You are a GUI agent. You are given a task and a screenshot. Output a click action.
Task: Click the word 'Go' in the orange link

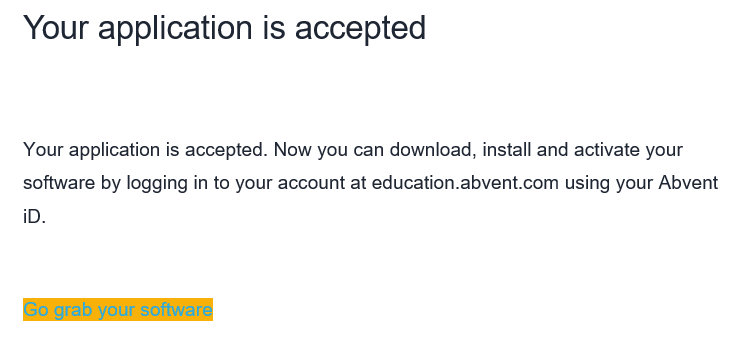[x=36, y=310]
